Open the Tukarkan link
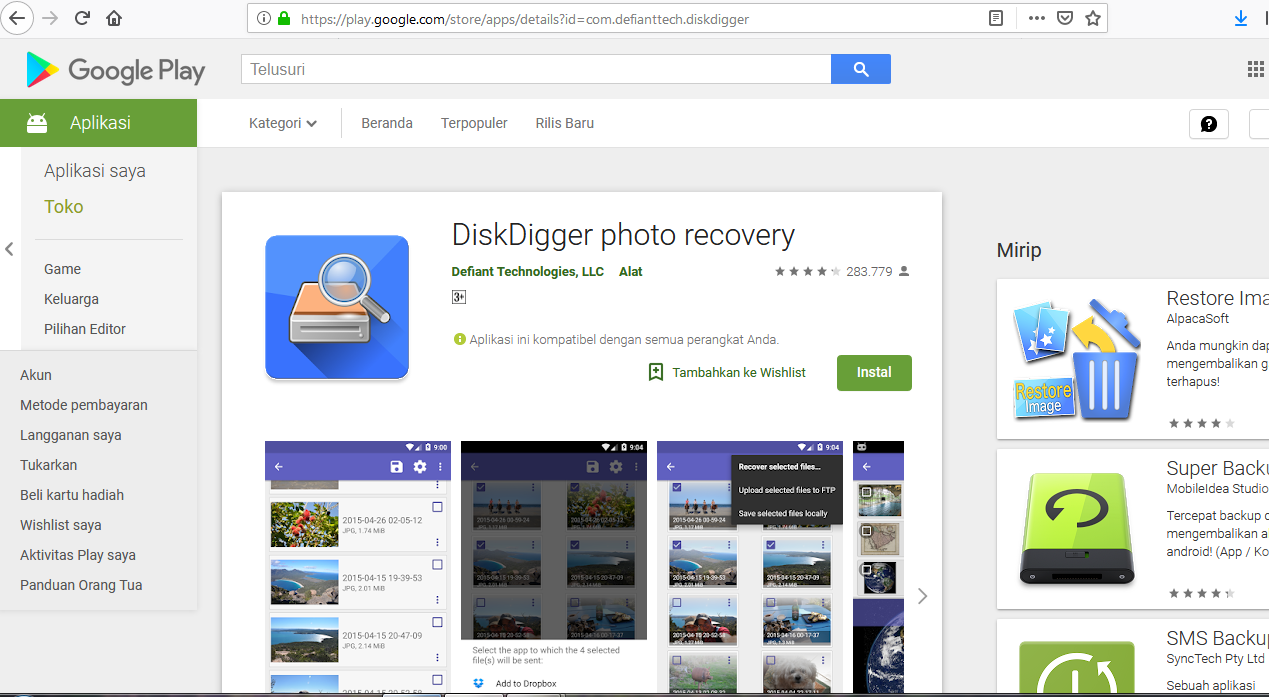The width and height of the screenshot is (1269, 697). 49,465
